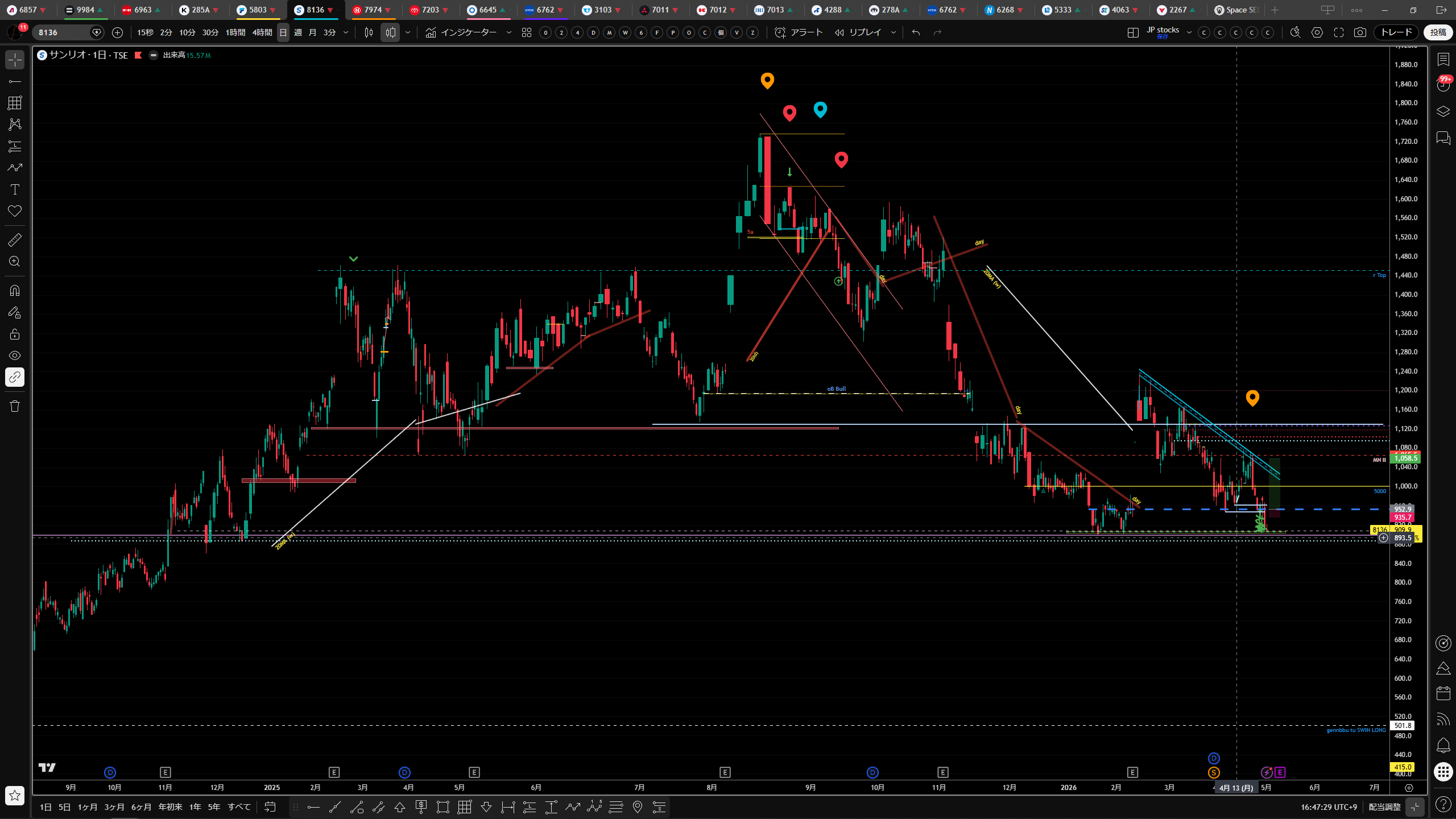
Task: Switch to the 15秒 timeframe
Action: [145, 32]
